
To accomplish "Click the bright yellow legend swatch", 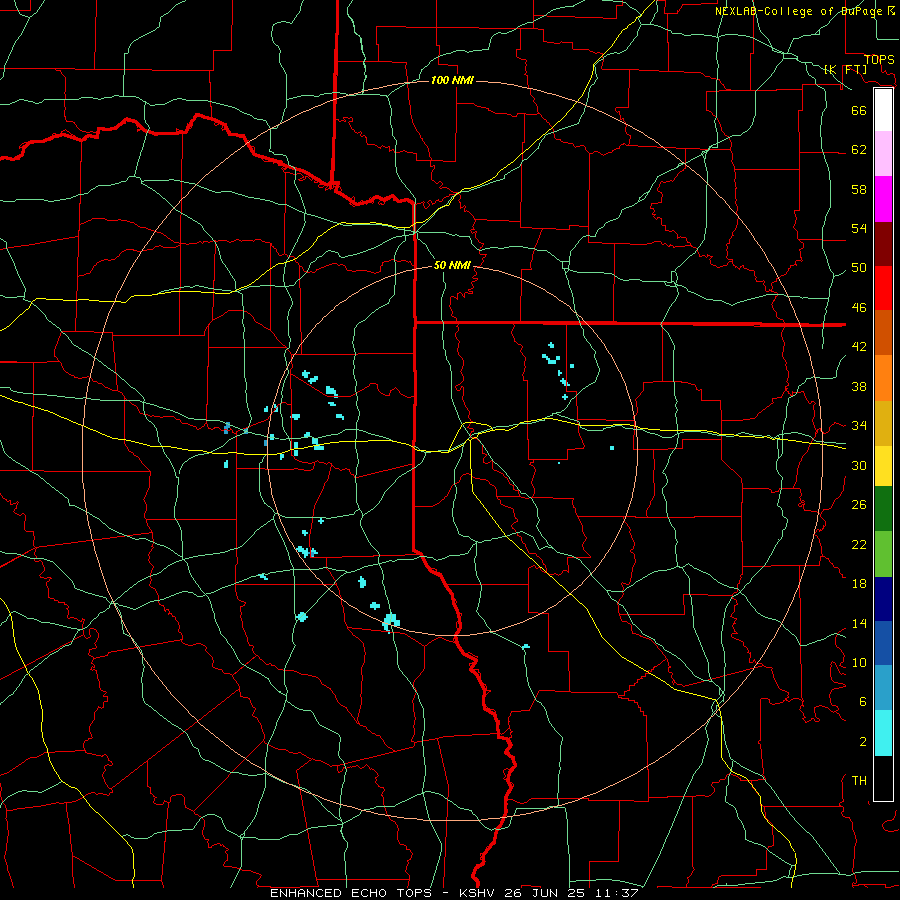I will 883,466.
